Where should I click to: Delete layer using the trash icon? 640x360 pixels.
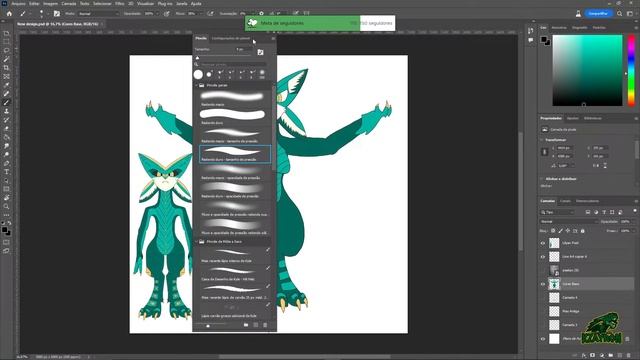click(x=629, y=356)
